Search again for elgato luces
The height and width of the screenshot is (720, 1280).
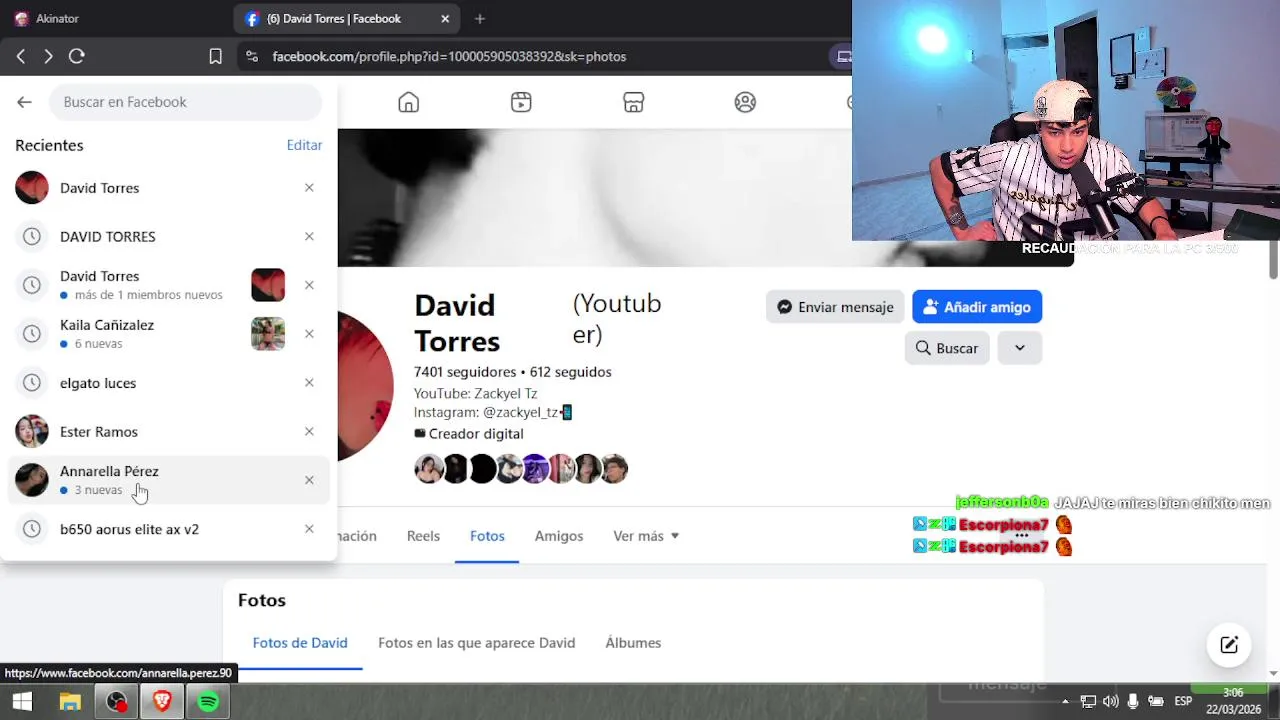pyautogui.click(x=168, y=383)
